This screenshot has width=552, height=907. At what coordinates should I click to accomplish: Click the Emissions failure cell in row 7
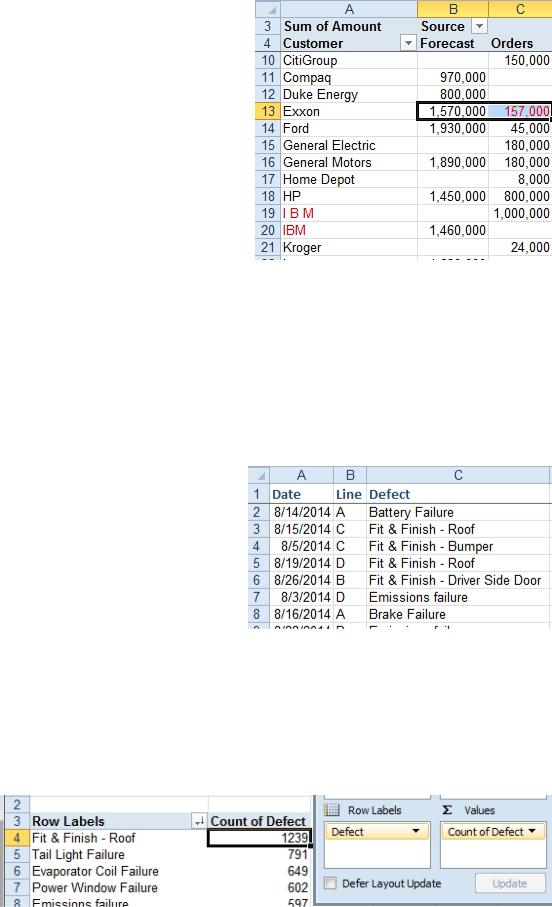click(458, 597)
